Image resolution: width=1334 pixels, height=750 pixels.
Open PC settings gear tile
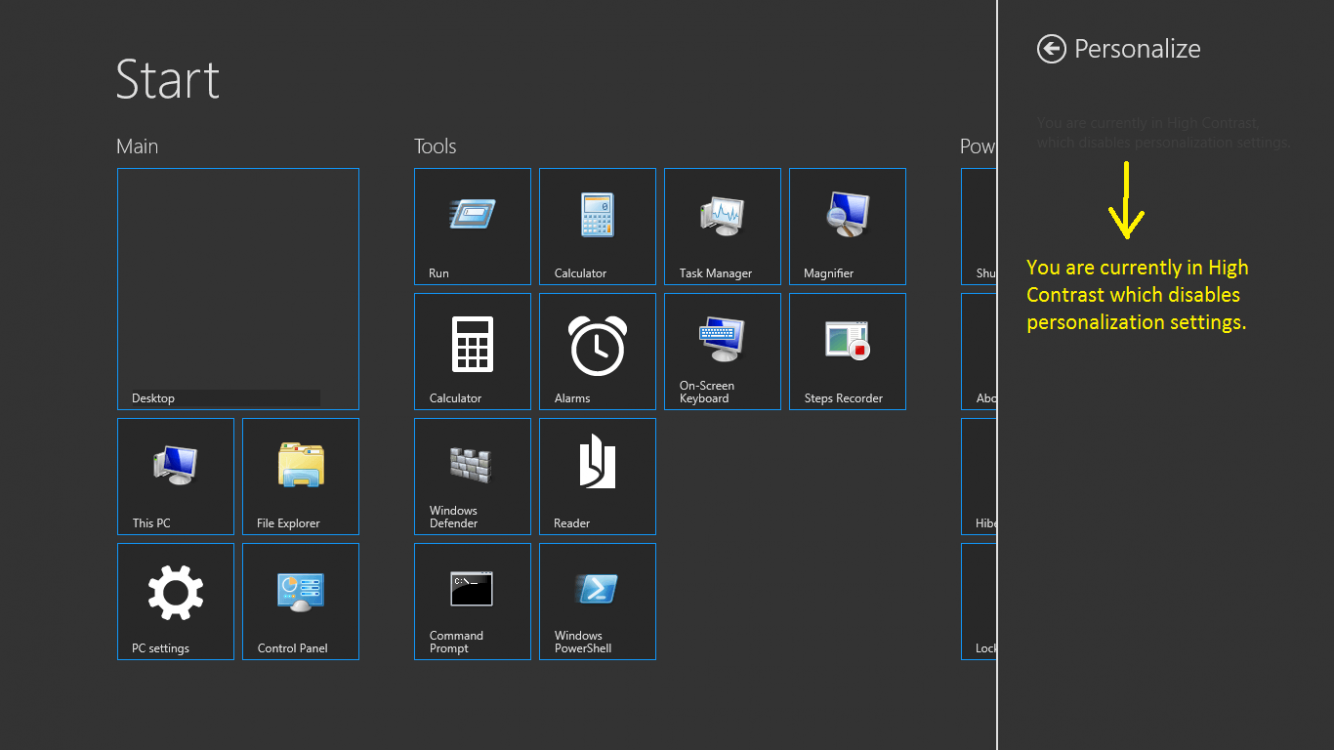point(175,602)
